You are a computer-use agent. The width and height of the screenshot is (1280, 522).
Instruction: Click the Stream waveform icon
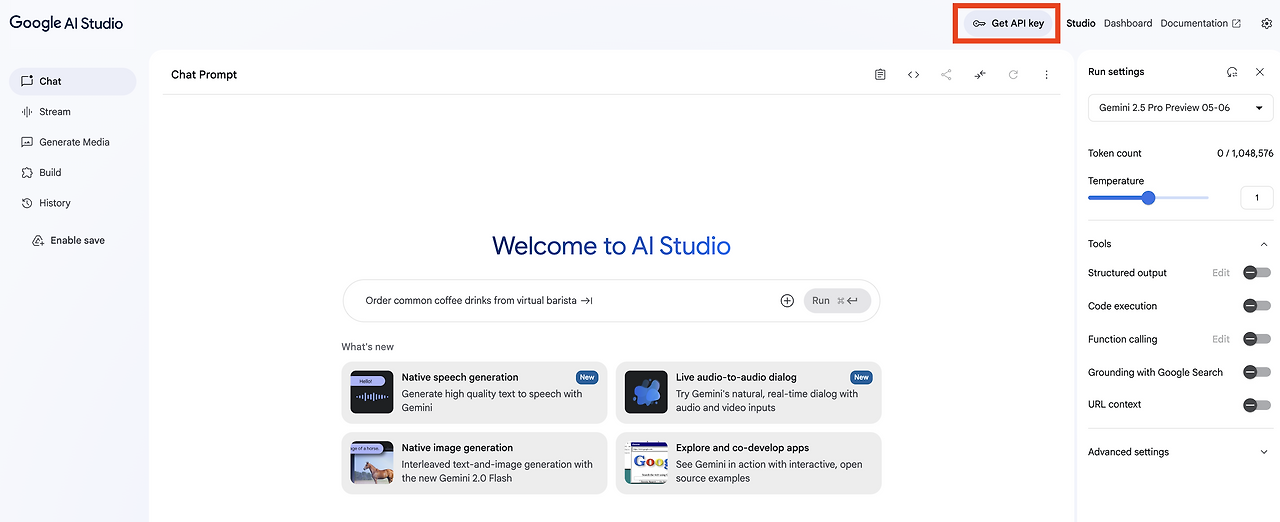pyautogui.click(x=27, y=112)
